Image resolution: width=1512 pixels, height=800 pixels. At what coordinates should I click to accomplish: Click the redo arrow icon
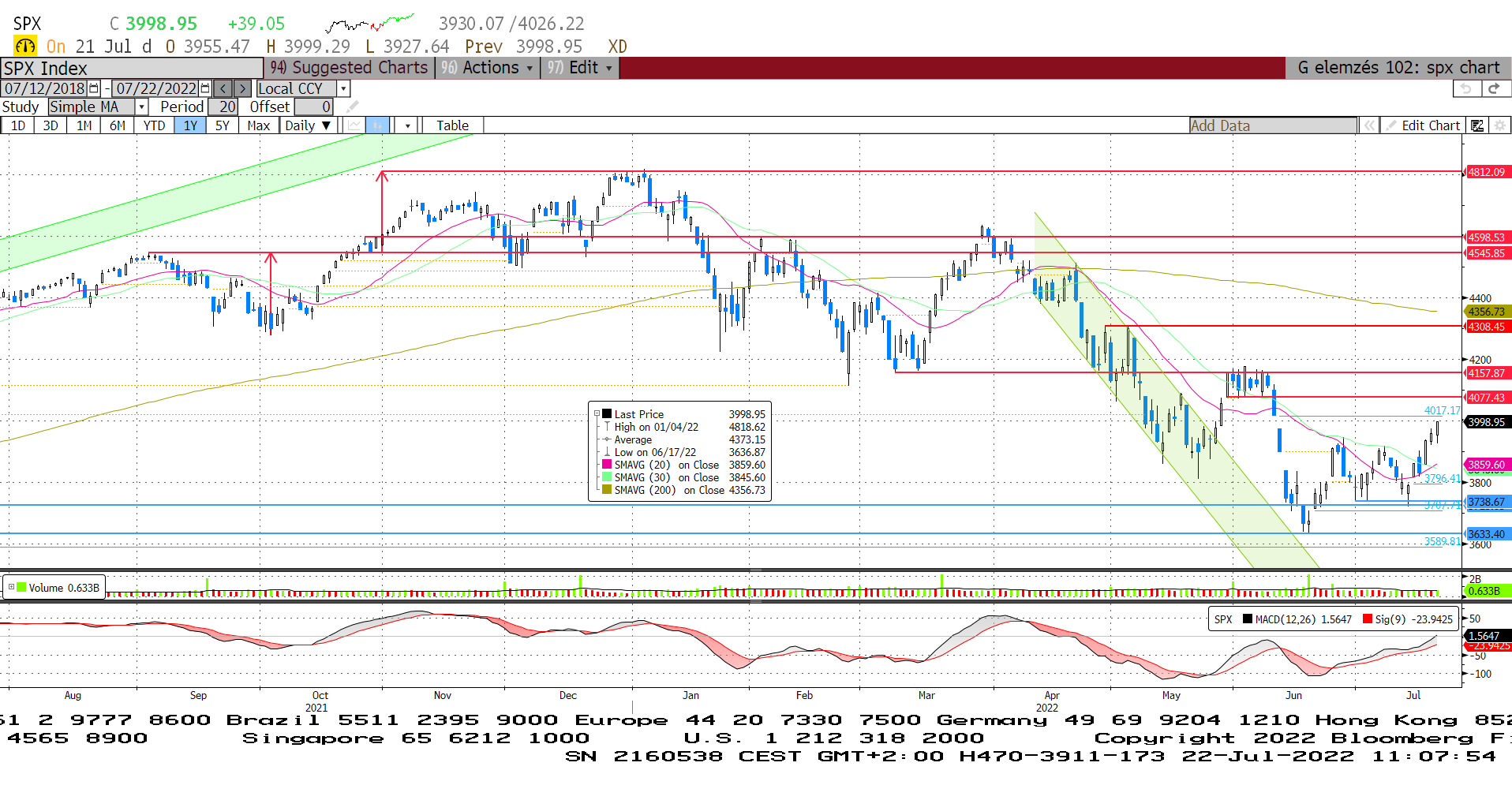click(1494, 88)
